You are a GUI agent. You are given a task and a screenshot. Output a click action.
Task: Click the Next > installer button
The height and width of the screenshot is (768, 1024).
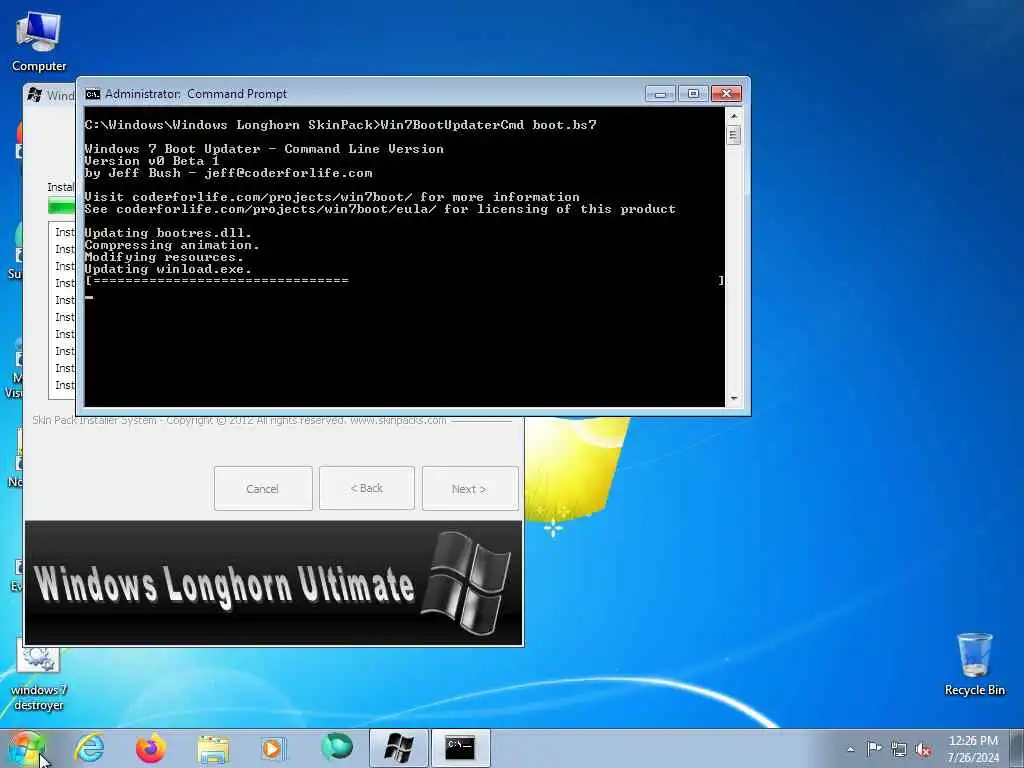coord(470,488)
